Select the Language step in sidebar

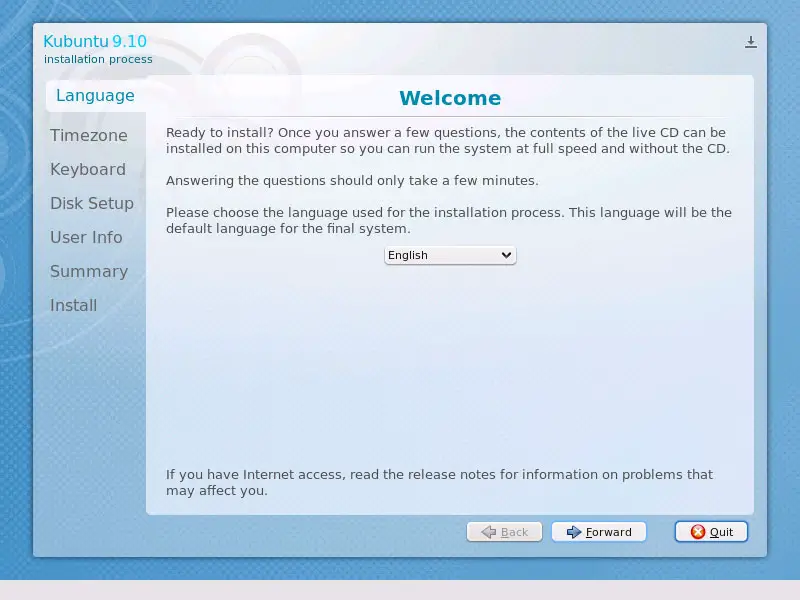pyautogui.click(x=95, y=95)
